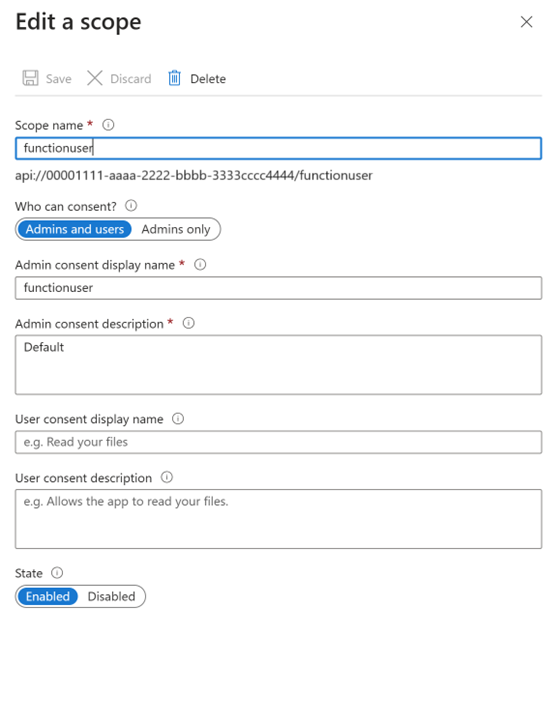Click info icon next to Who can consent
Screen dimensions: 560x722
click(131, 205)
